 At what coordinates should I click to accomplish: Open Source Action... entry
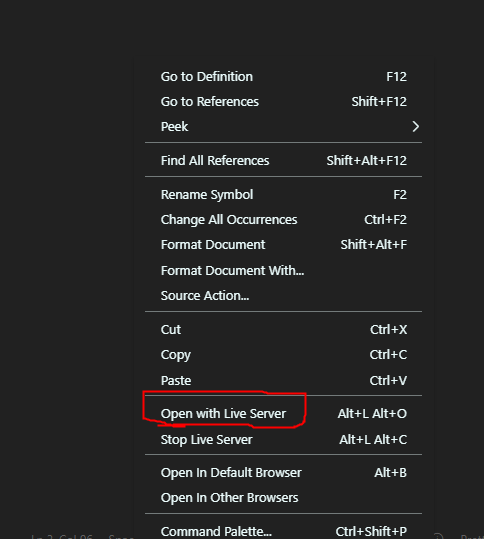tap(284, 296)
